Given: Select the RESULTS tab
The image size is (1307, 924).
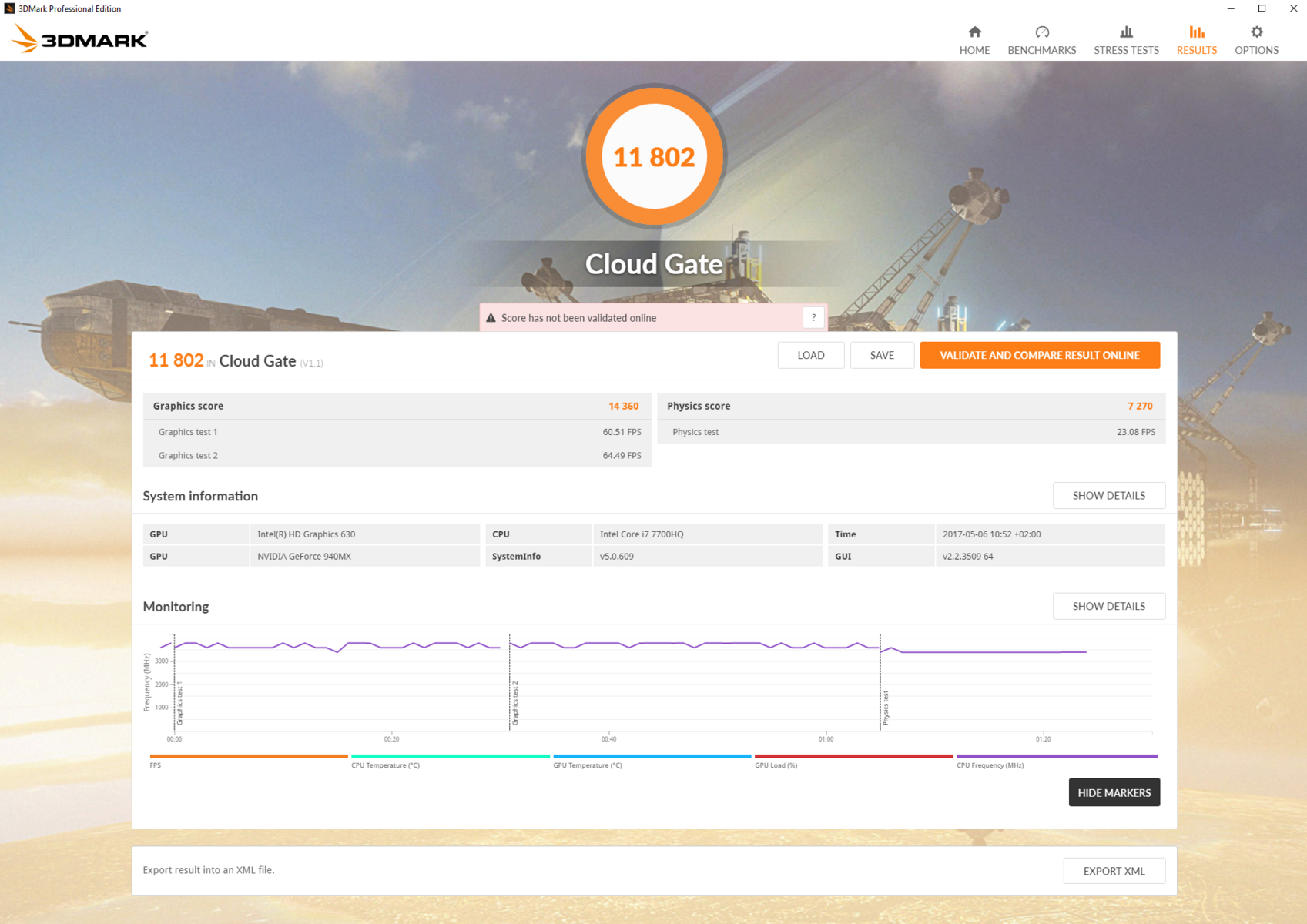Looking at the screenshot, I should pos(1197,40).
